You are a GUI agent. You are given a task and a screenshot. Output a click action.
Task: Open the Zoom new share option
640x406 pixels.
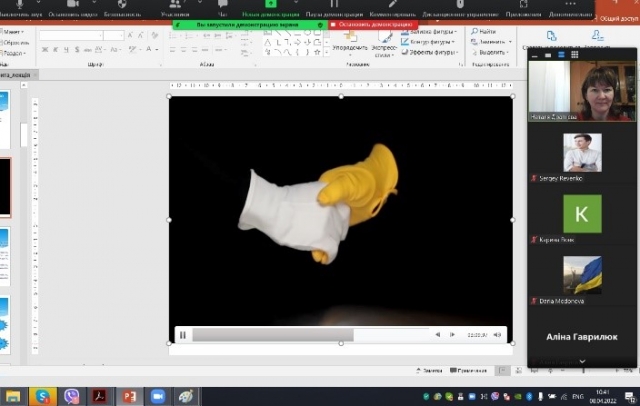coord(271,9)
